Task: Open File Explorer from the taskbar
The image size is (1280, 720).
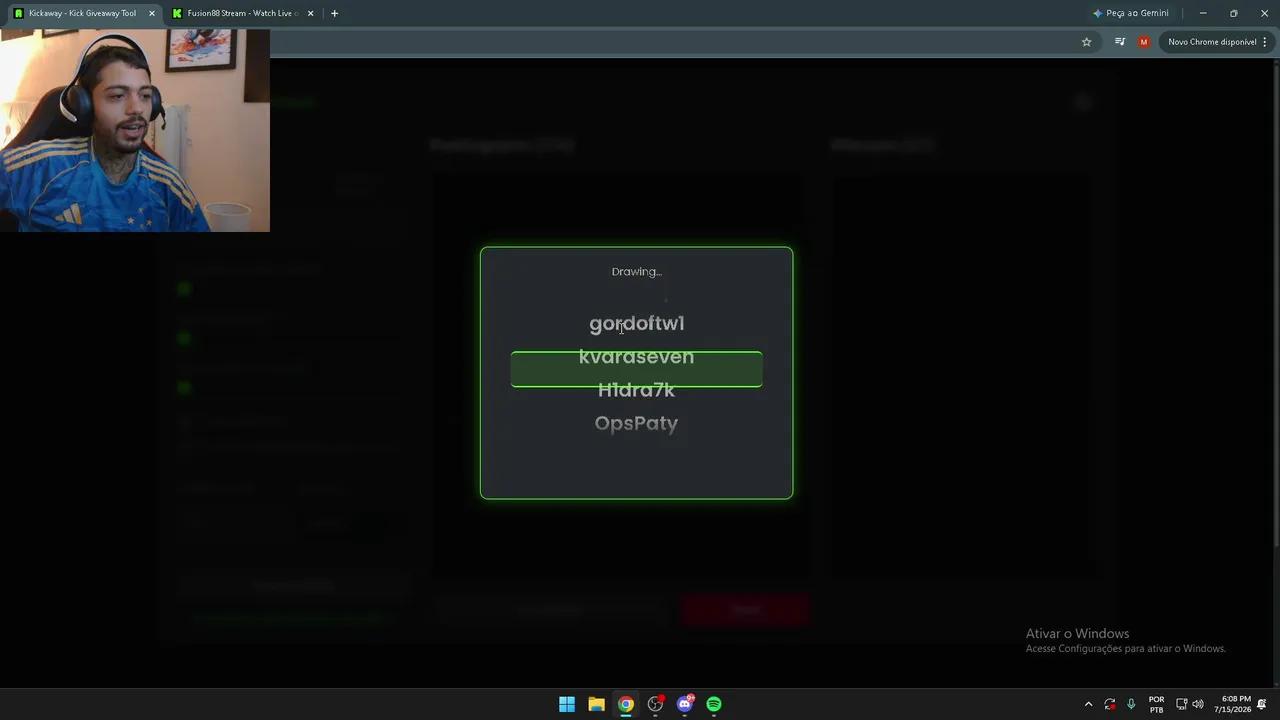Action: click(x=596, y=704)
